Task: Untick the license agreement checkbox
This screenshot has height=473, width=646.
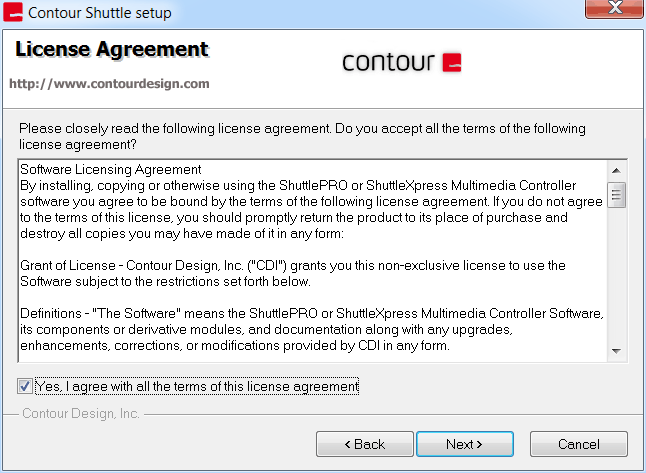Action: [25, 386]
